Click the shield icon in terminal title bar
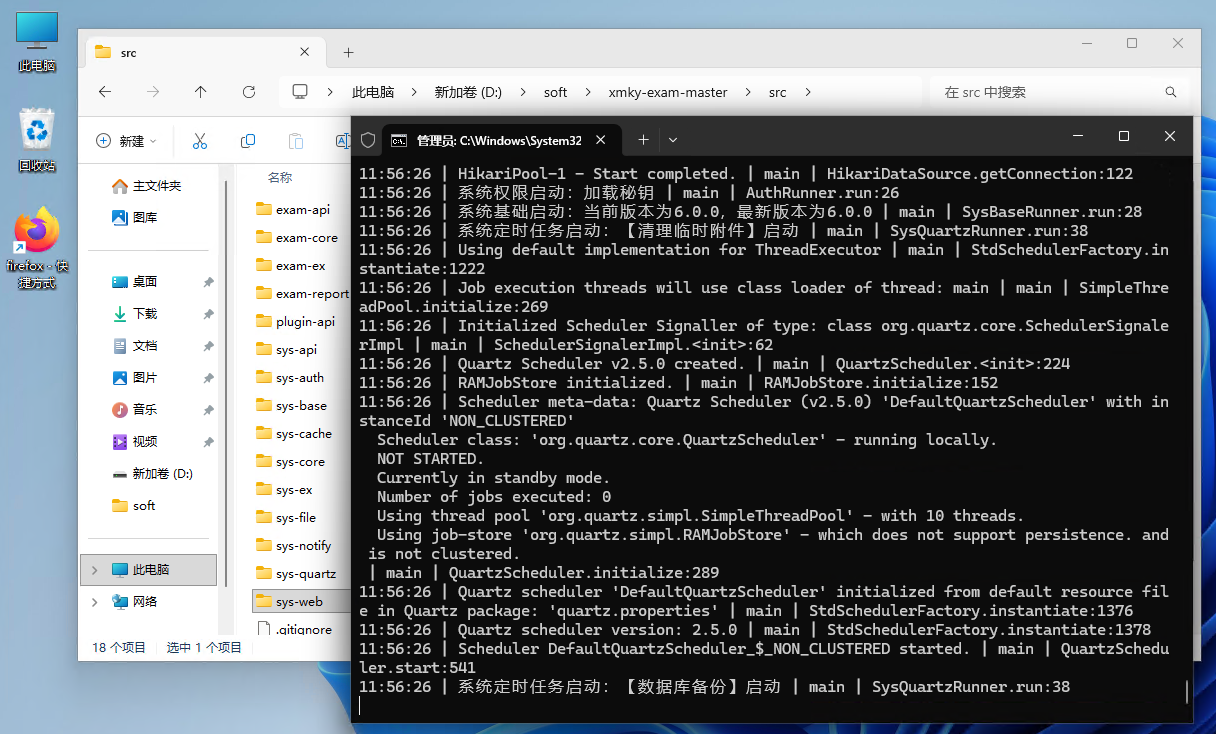 click(x=368, y=140)
